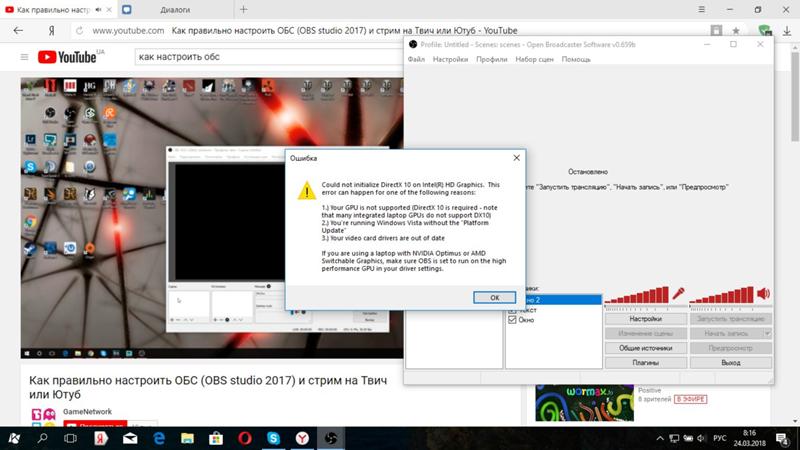Open the Помощь menu in OBS

coord(576,59)
